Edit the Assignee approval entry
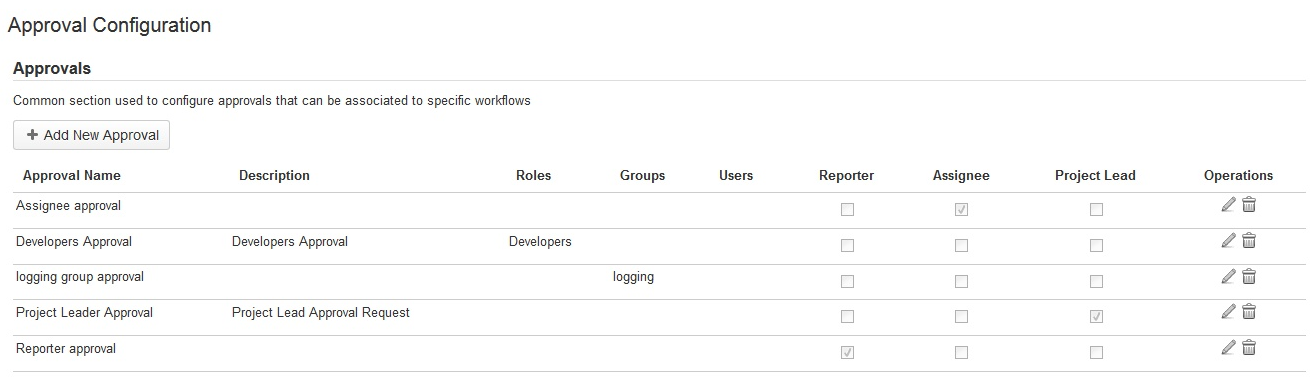The width and height of the screenshot is (1313, 390). (x=1228, y=205)
